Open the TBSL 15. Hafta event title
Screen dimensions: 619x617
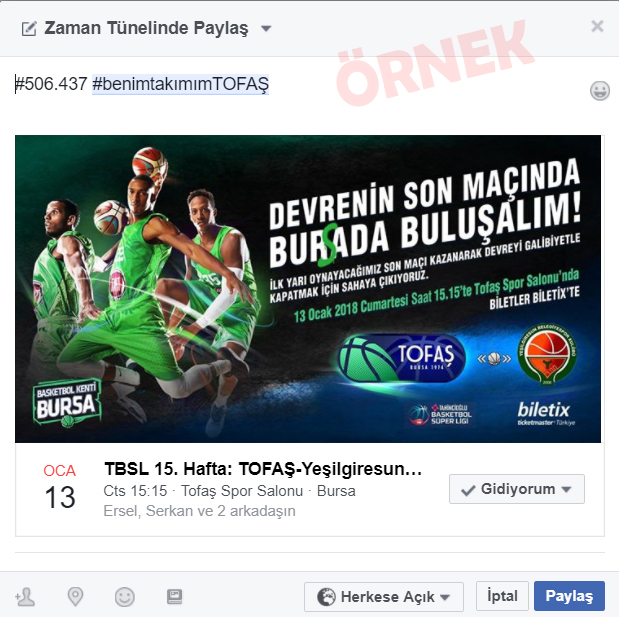(263, 469)
